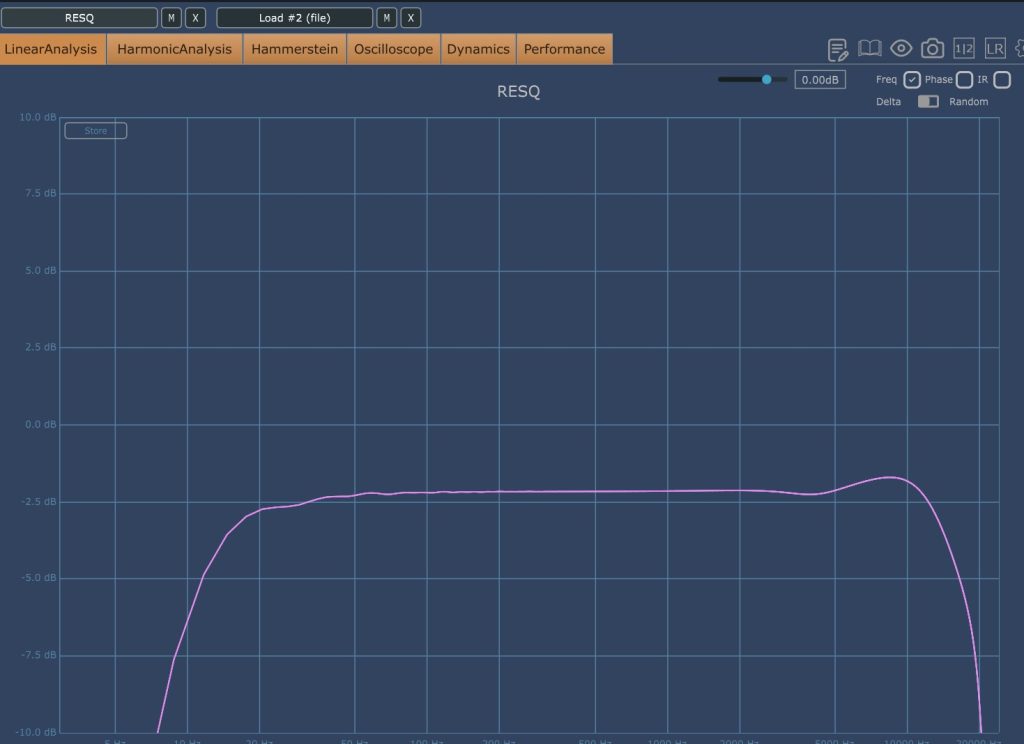The image size is (1024, 744).
Task: Click the 1|2 channel compare icon
Action: click(x=964, y=49)
